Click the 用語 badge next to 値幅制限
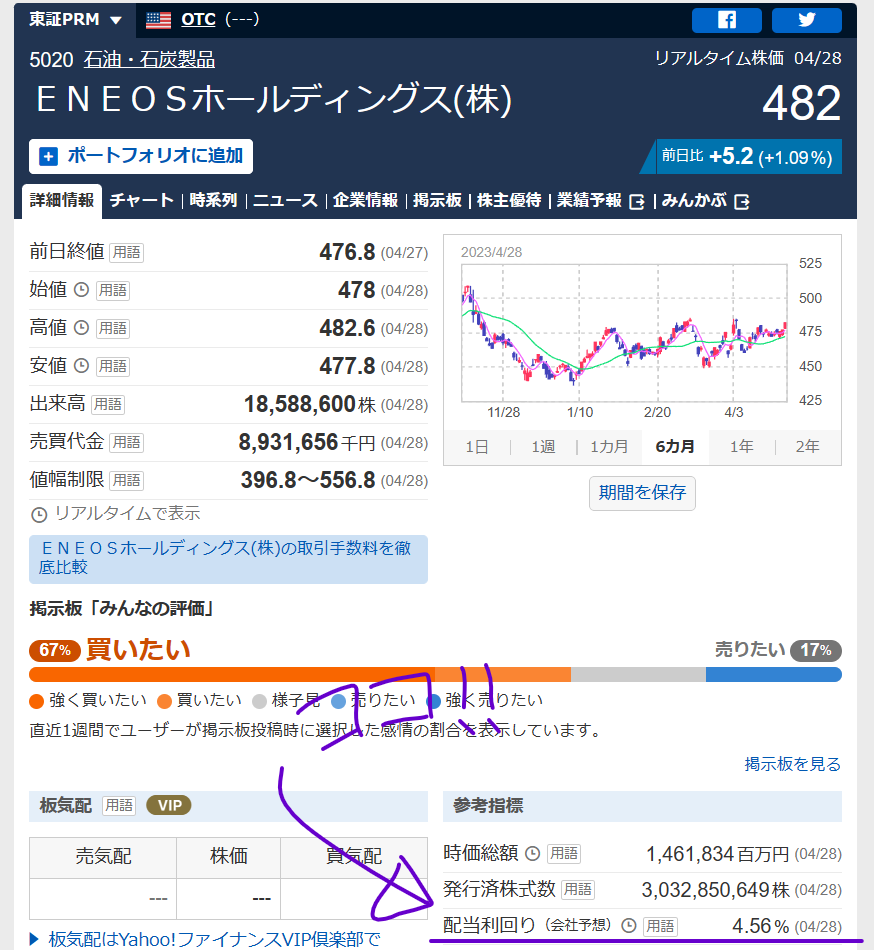This screenshot has width=874, height=950. [x=127, y=480]
